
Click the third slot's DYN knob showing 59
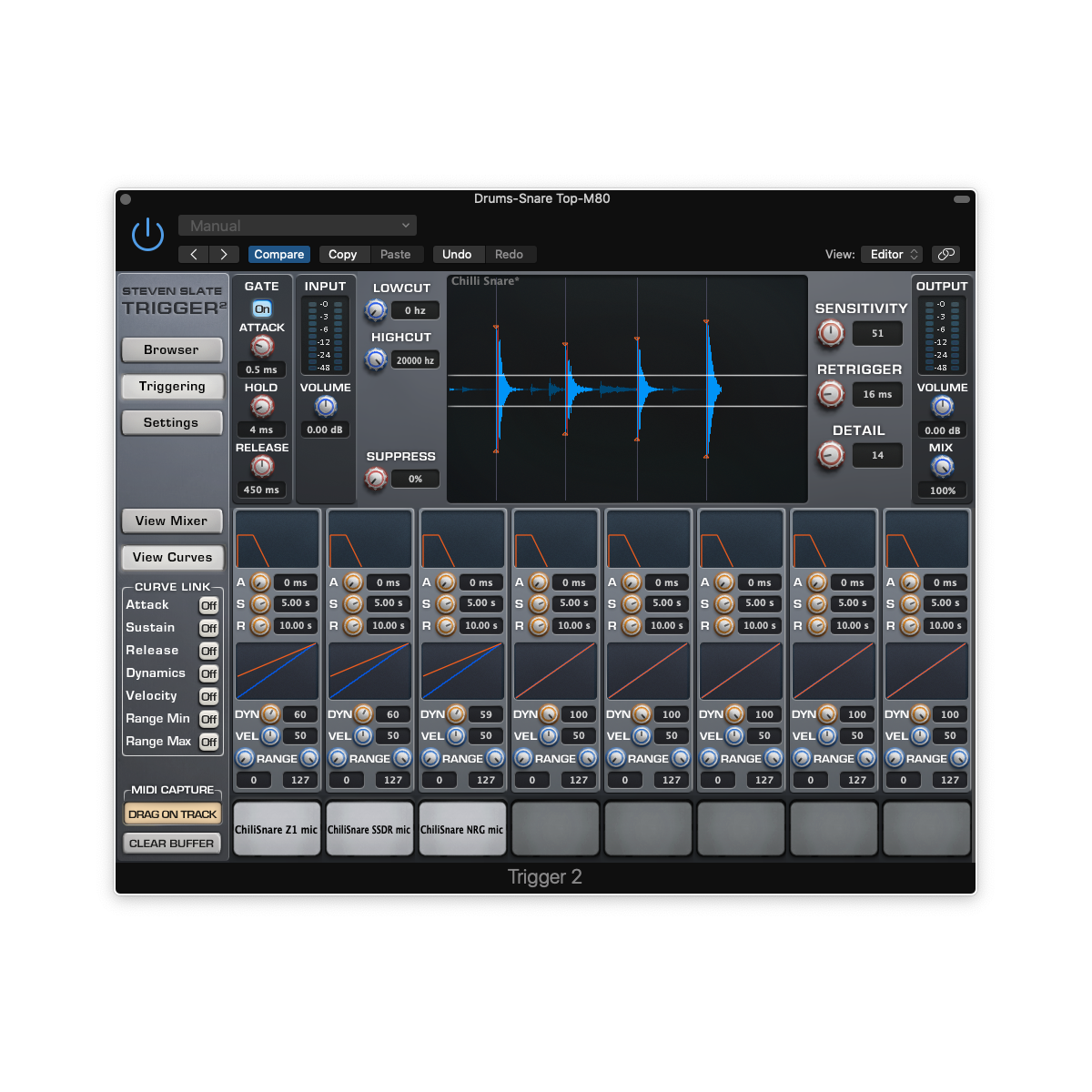pyautogui.click(x=456, y=714)
